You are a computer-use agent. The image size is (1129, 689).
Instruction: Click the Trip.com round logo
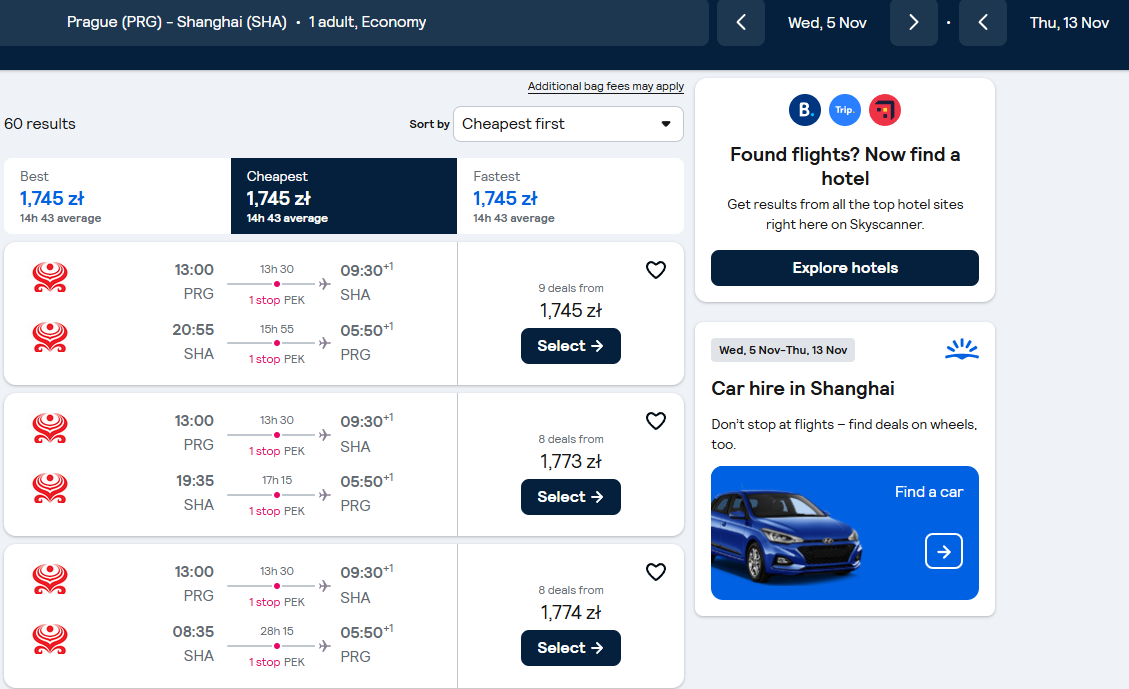point(845,110)
